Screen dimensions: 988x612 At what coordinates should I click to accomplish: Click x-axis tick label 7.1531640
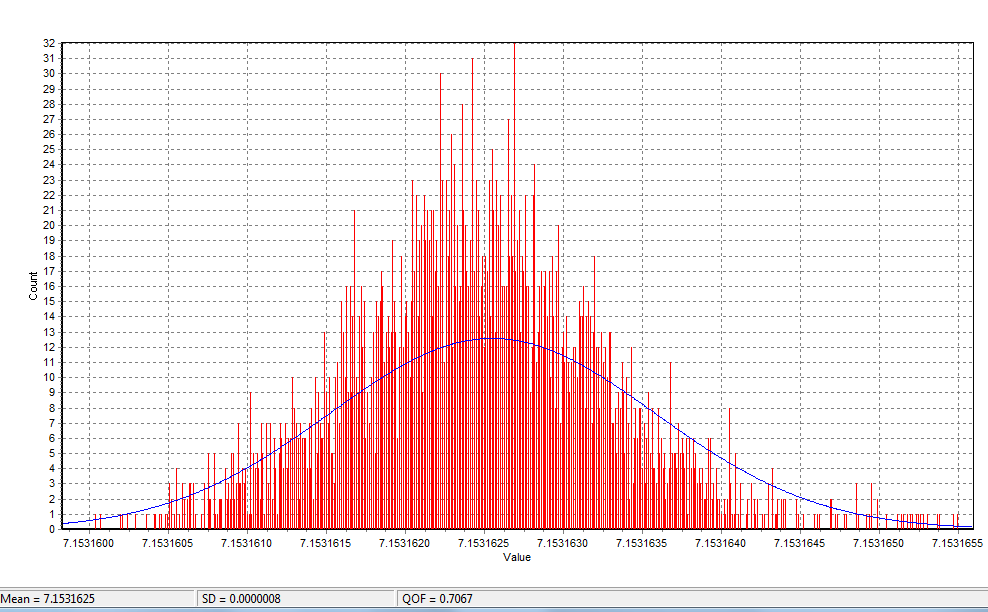720,543
